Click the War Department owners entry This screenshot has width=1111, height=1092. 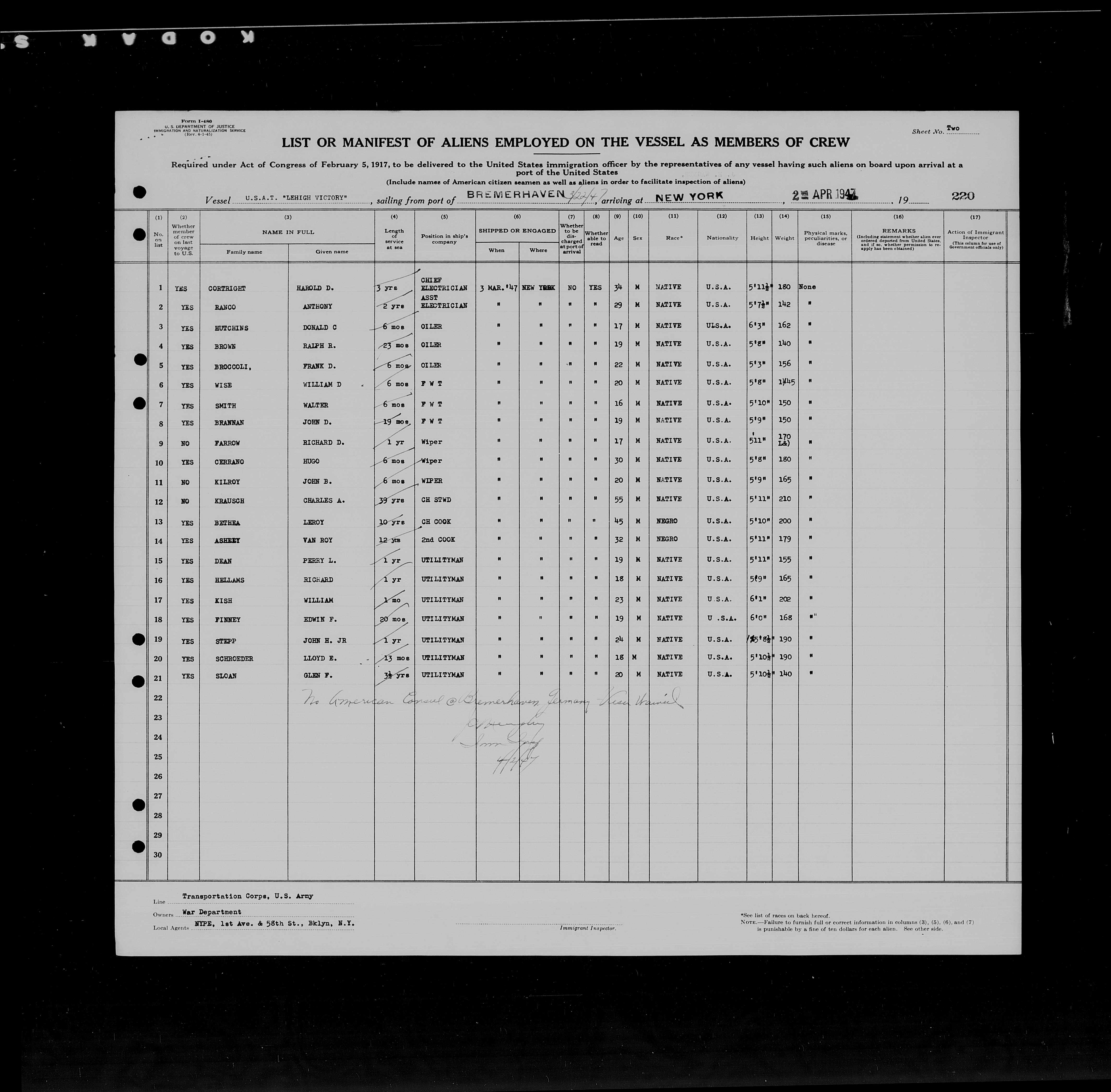212,913
